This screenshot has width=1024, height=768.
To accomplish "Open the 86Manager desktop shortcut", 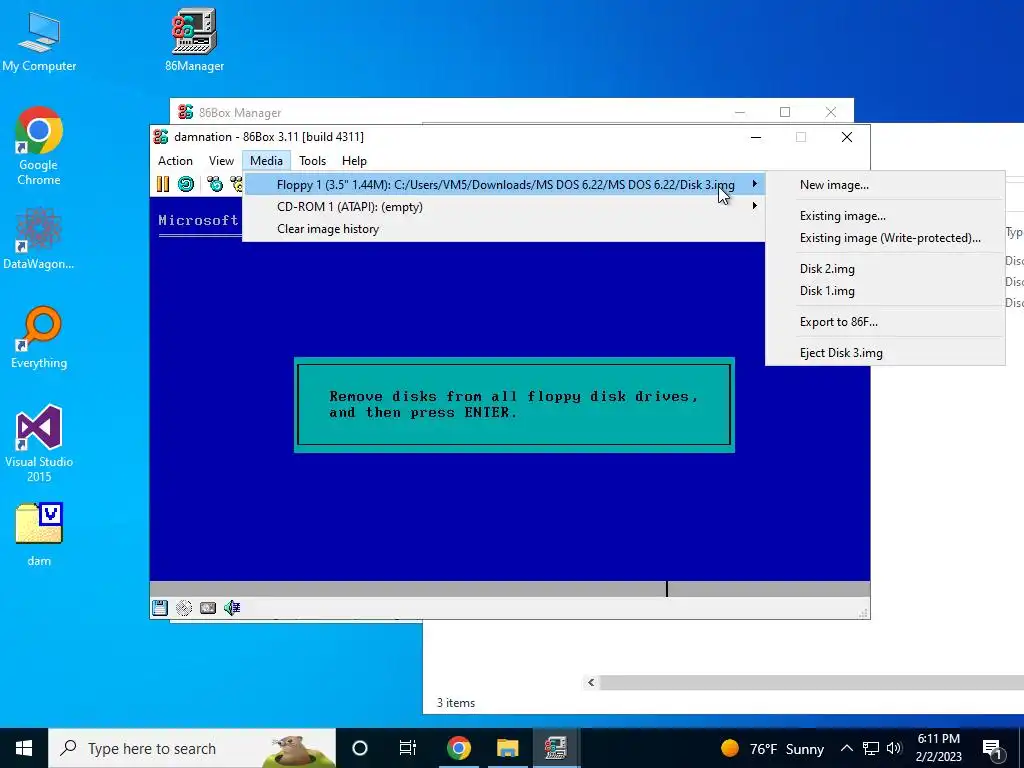I will (x=194, y=40).
